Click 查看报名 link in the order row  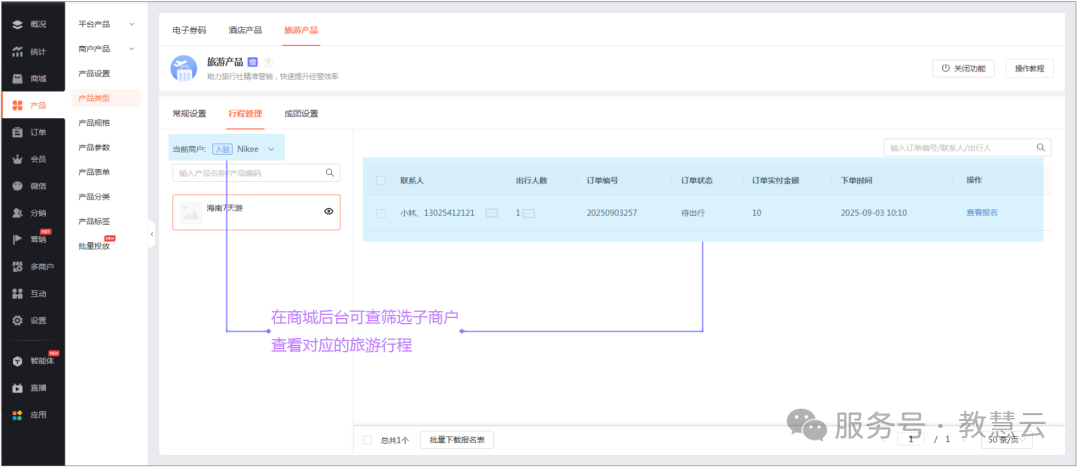(x=982, y=213)
